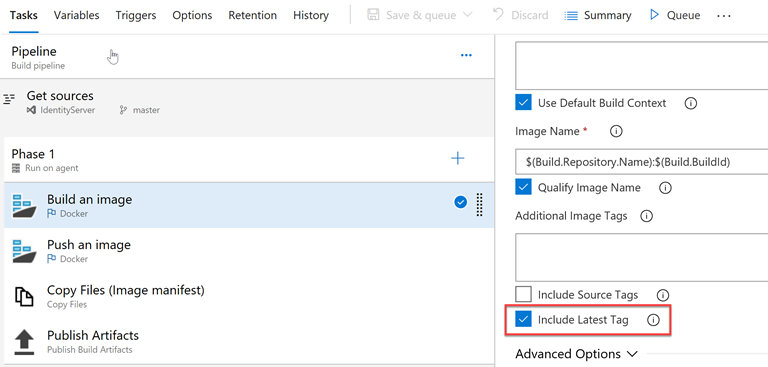Screen dimensions: 768x367
Task: Show info for Include Source Tags
Action: [x=663, y=295]
